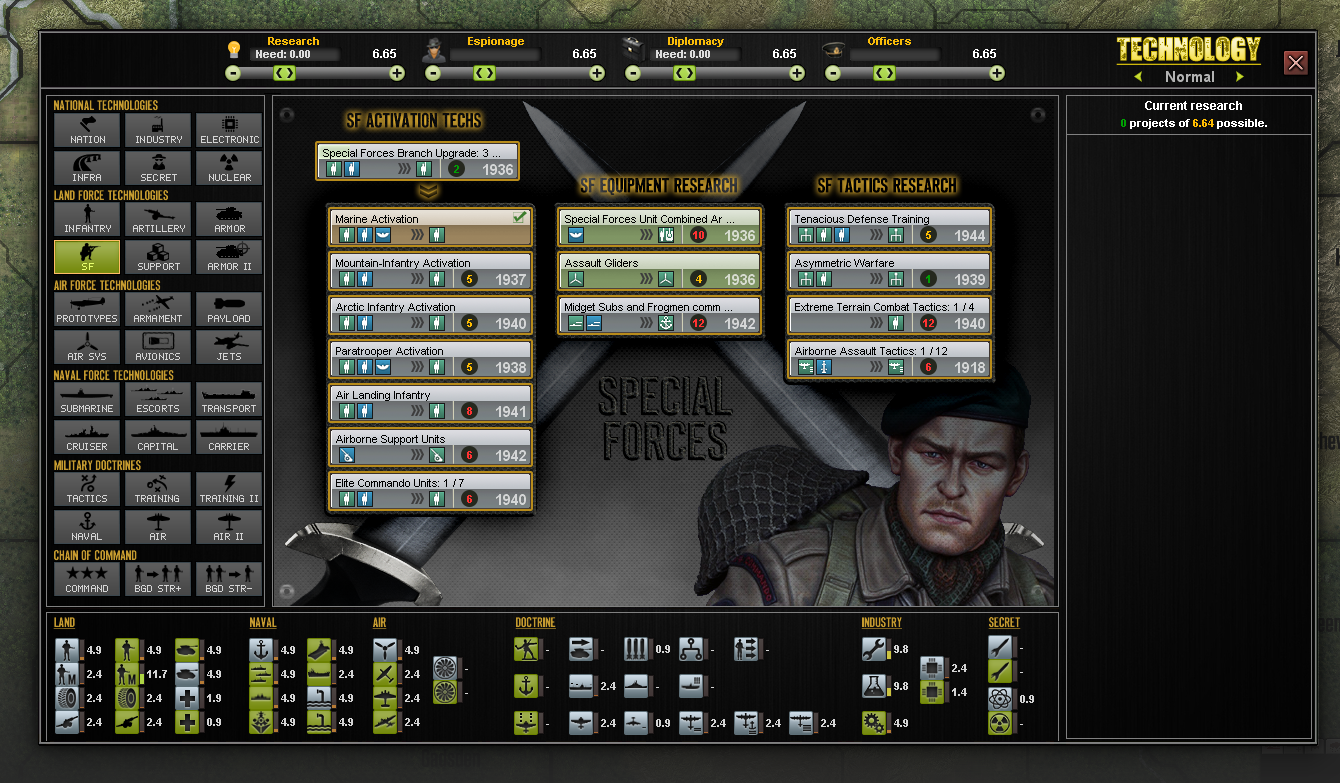The height and width of the screenshot is (783, 1340).
Task: Research Airborne Assault Tactics
Action: [890, 359]
